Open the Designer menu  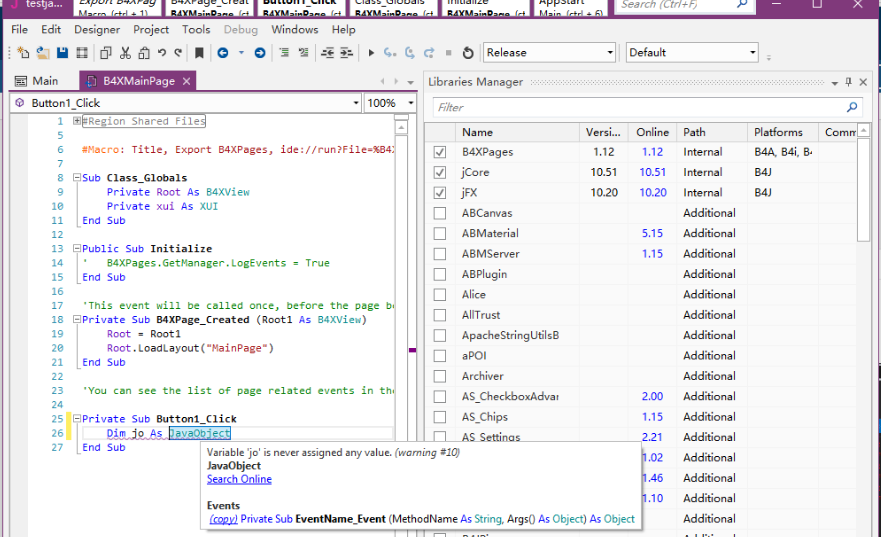pyautogui.click(x=97, y=30)
